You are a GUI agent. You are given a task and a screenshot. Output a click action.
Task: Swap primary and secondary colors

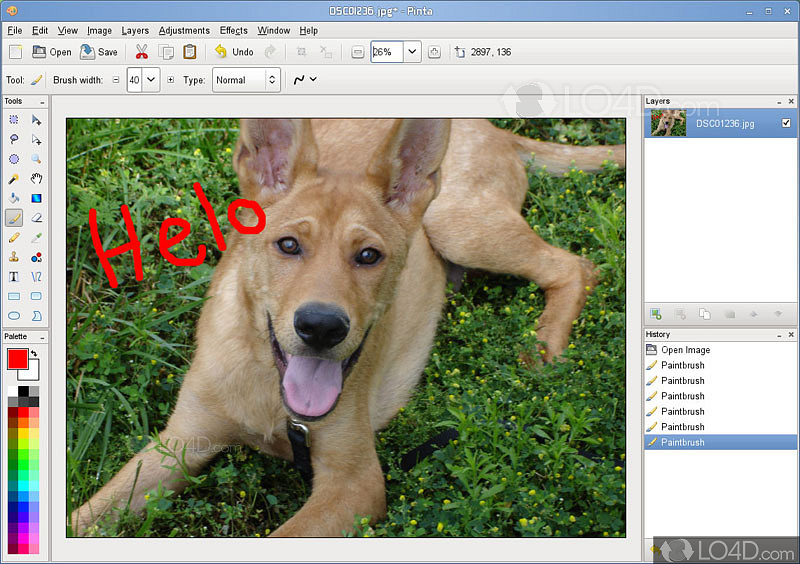pos(33,353)
